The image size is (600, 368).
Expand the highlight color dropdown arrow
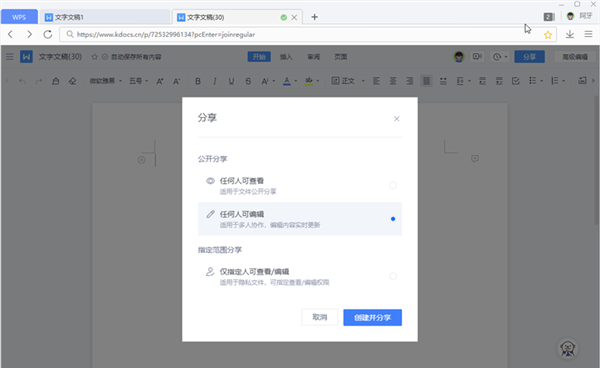(318, 81)
